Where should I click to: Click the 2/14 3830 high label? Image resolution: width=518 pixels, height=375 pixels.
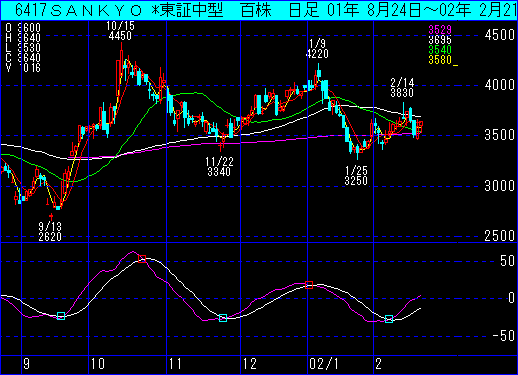pyautogui.click(x=402, y=88)
